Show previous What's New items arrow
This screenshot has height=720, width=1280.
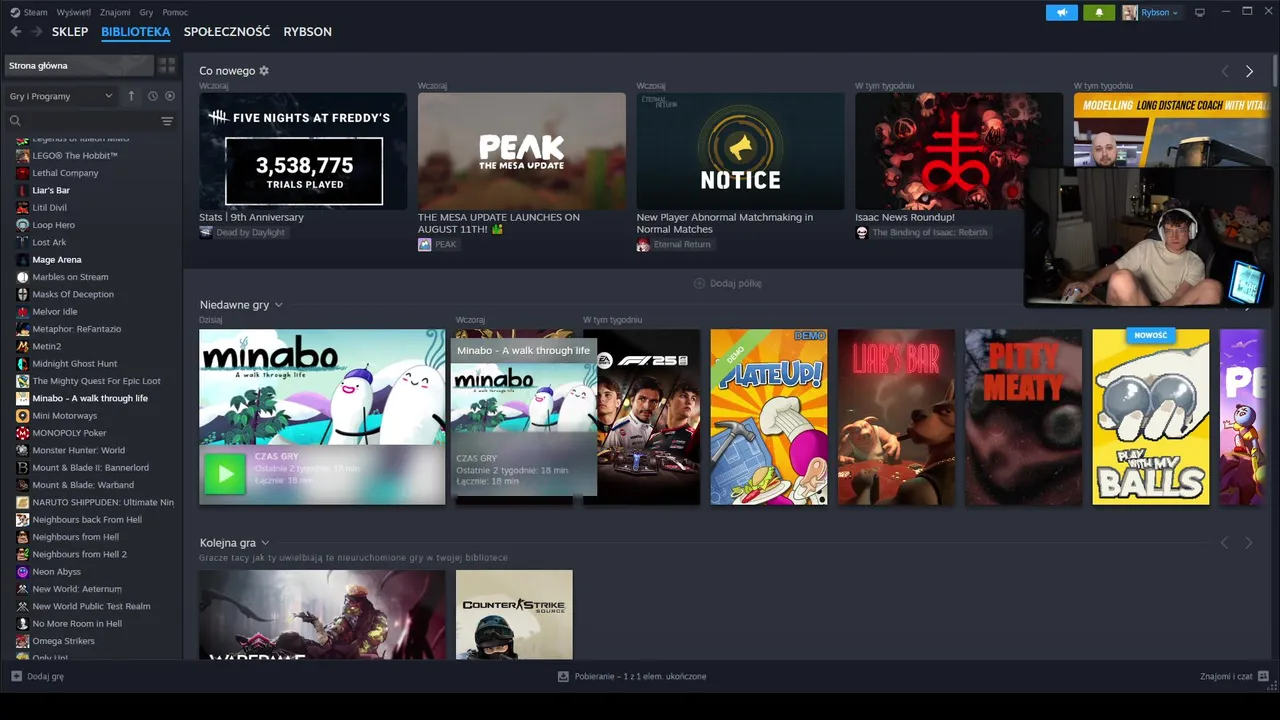1225,71
